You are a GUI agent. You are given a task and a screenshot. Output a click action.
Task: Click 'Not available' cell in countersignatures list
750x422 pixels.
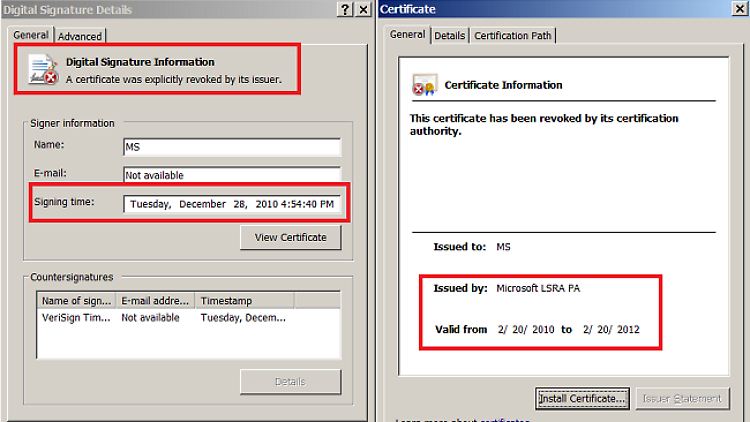(x=150, y=318)
